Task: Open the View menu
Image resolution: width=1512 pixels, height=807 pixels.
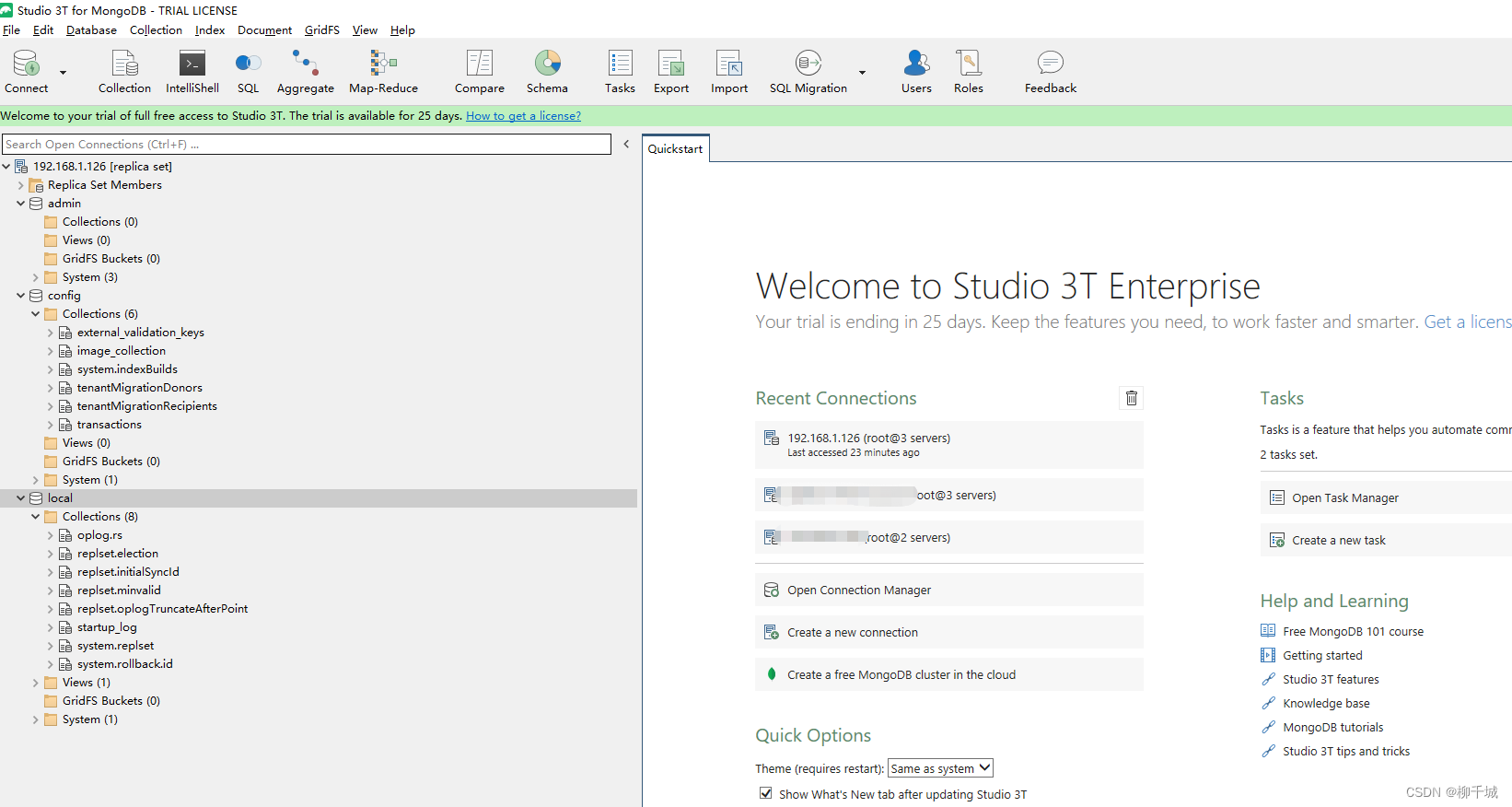Action: [x=365, y=30]
